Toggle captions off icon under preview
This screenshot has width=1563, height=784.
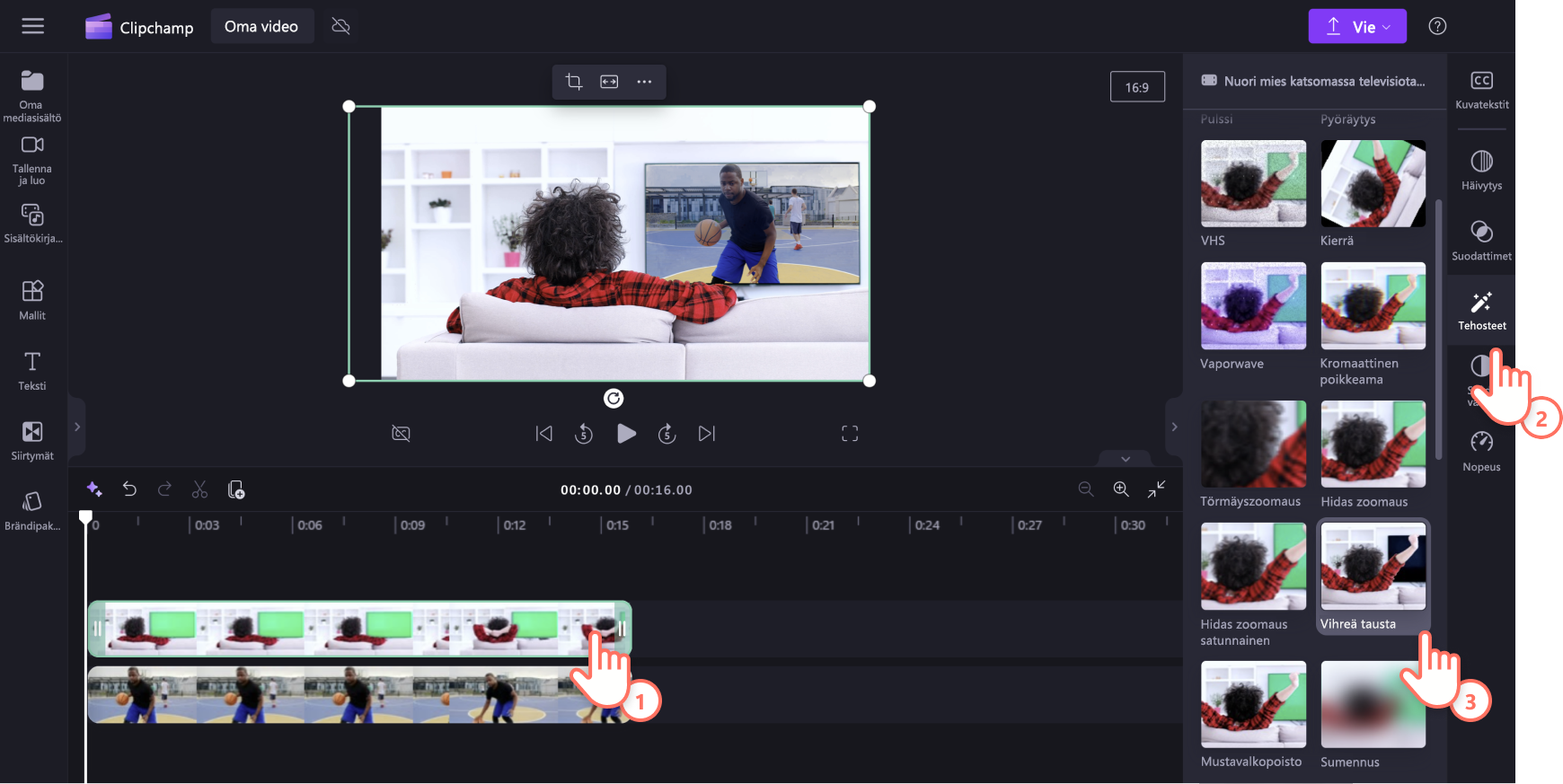pos(402,434)
